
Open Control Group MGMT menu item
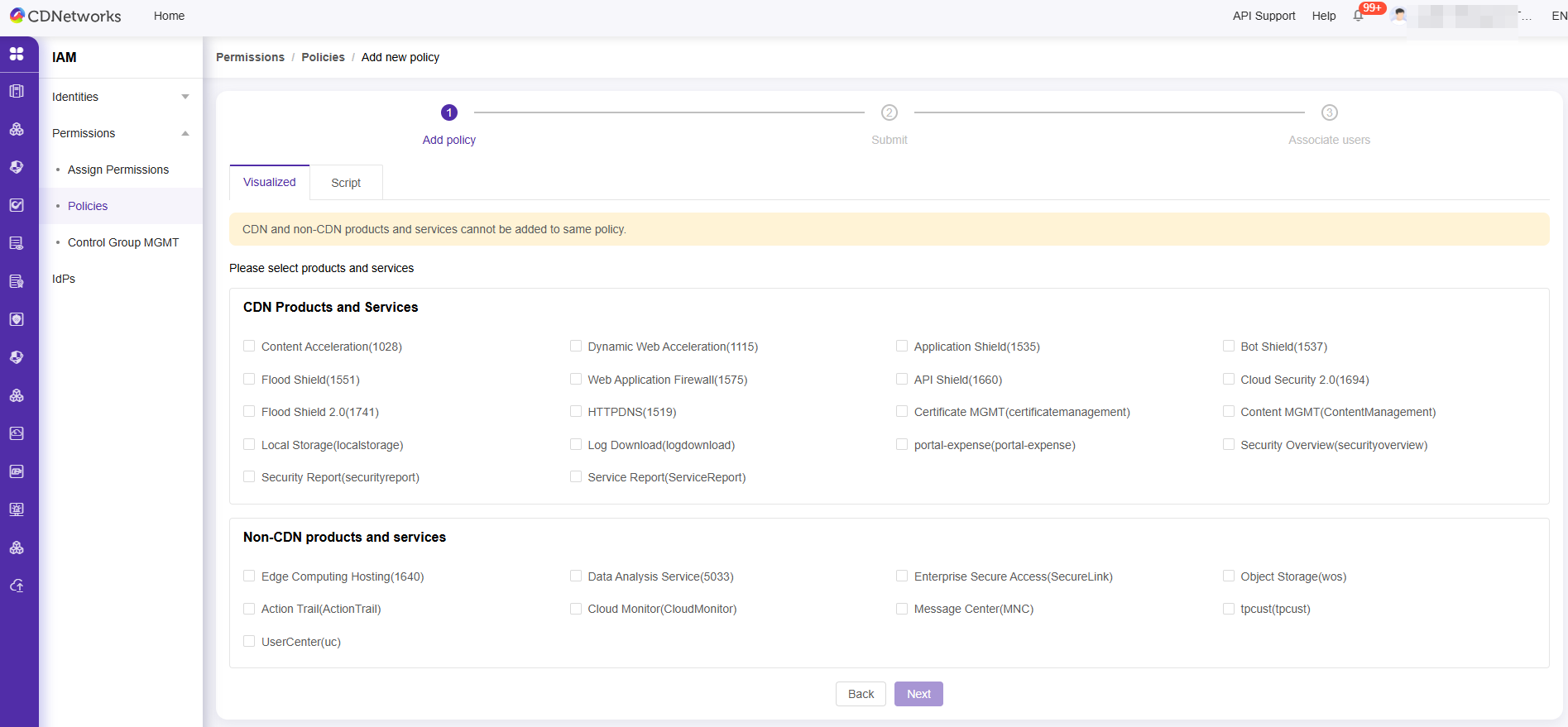click(x=123, y=242)
